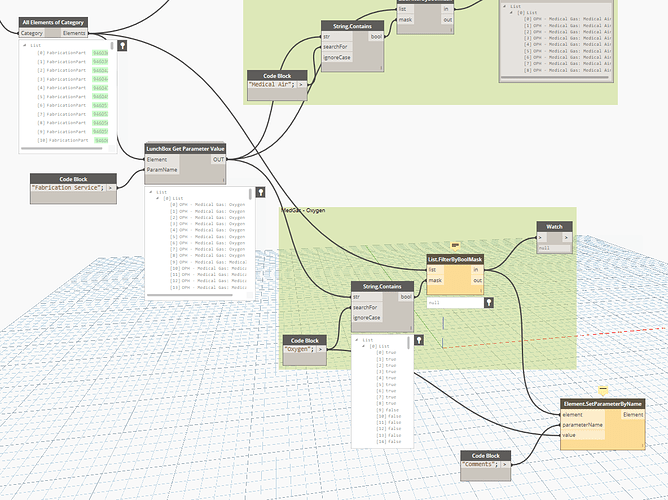Click searchFor port on Oxygen String.Contains
The height and width of the screenshot is (500, 668).
367,307
